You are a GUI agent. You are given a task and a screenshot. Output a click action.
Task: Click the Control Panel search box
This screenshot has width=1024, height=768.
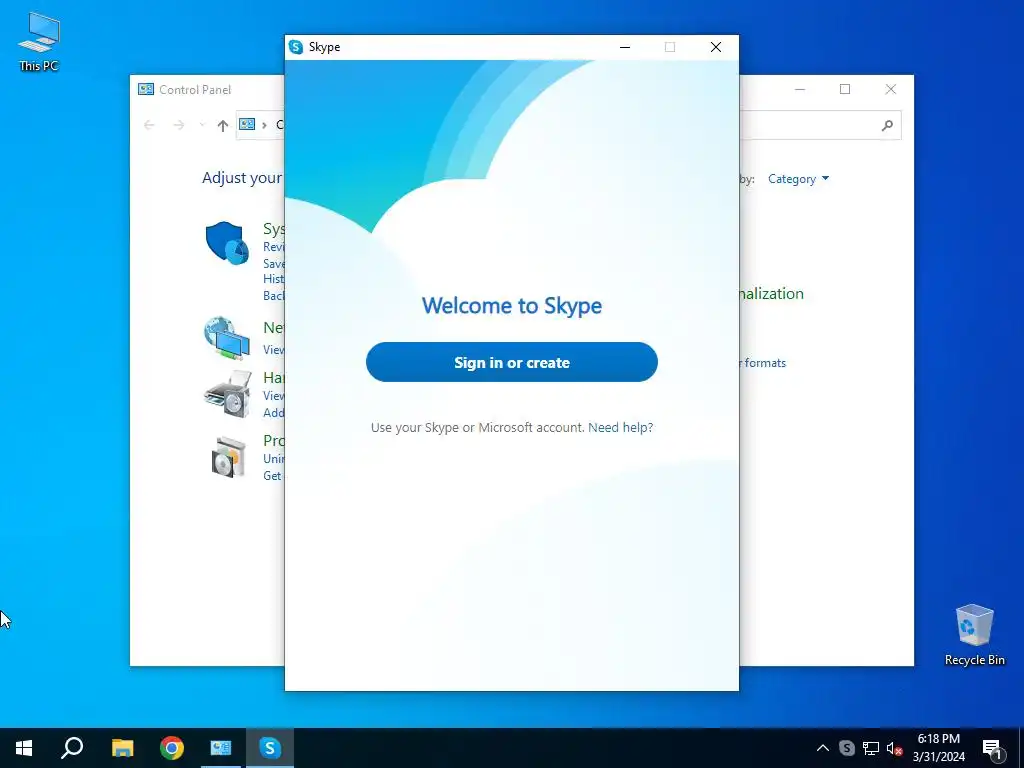pyautogui.click(x=820, y=125)
